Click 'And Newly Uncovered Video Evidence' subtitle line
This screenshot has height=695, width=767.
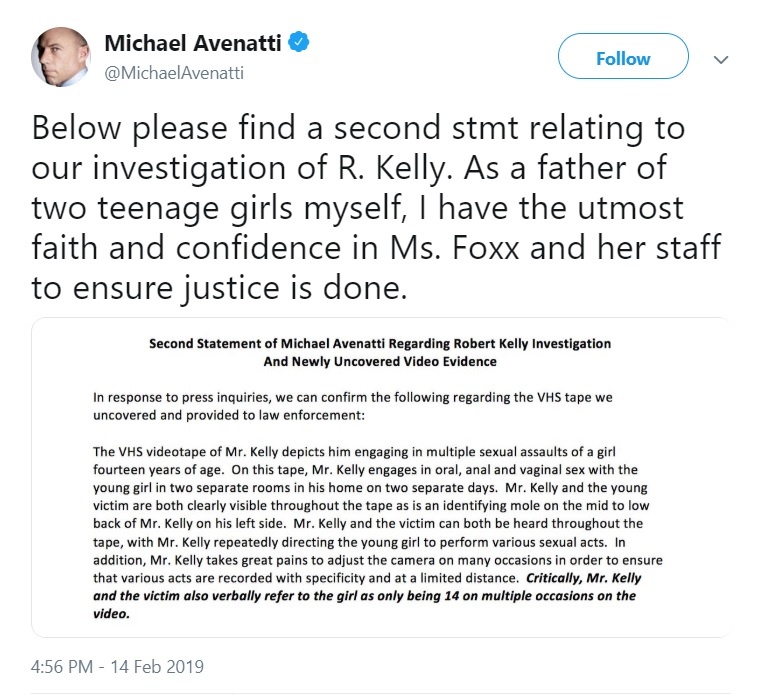pos(380,361)
